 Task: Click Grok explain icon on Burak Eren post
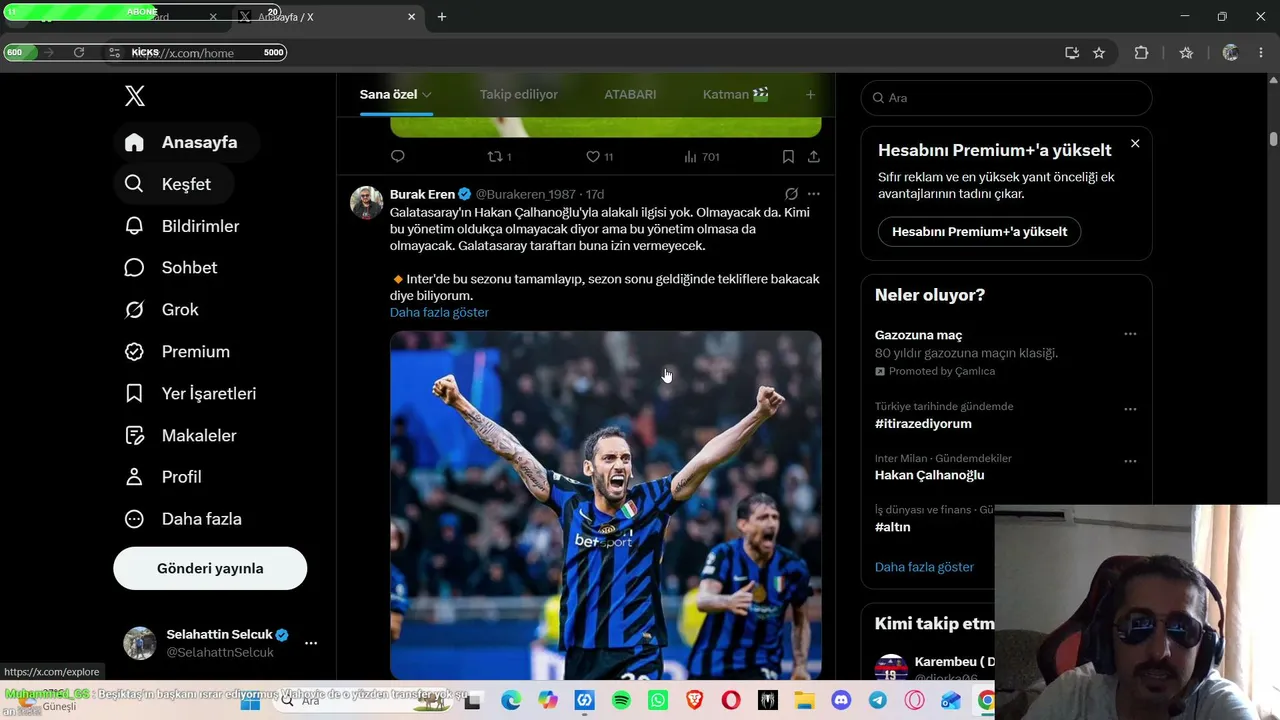tap(791, 194)
